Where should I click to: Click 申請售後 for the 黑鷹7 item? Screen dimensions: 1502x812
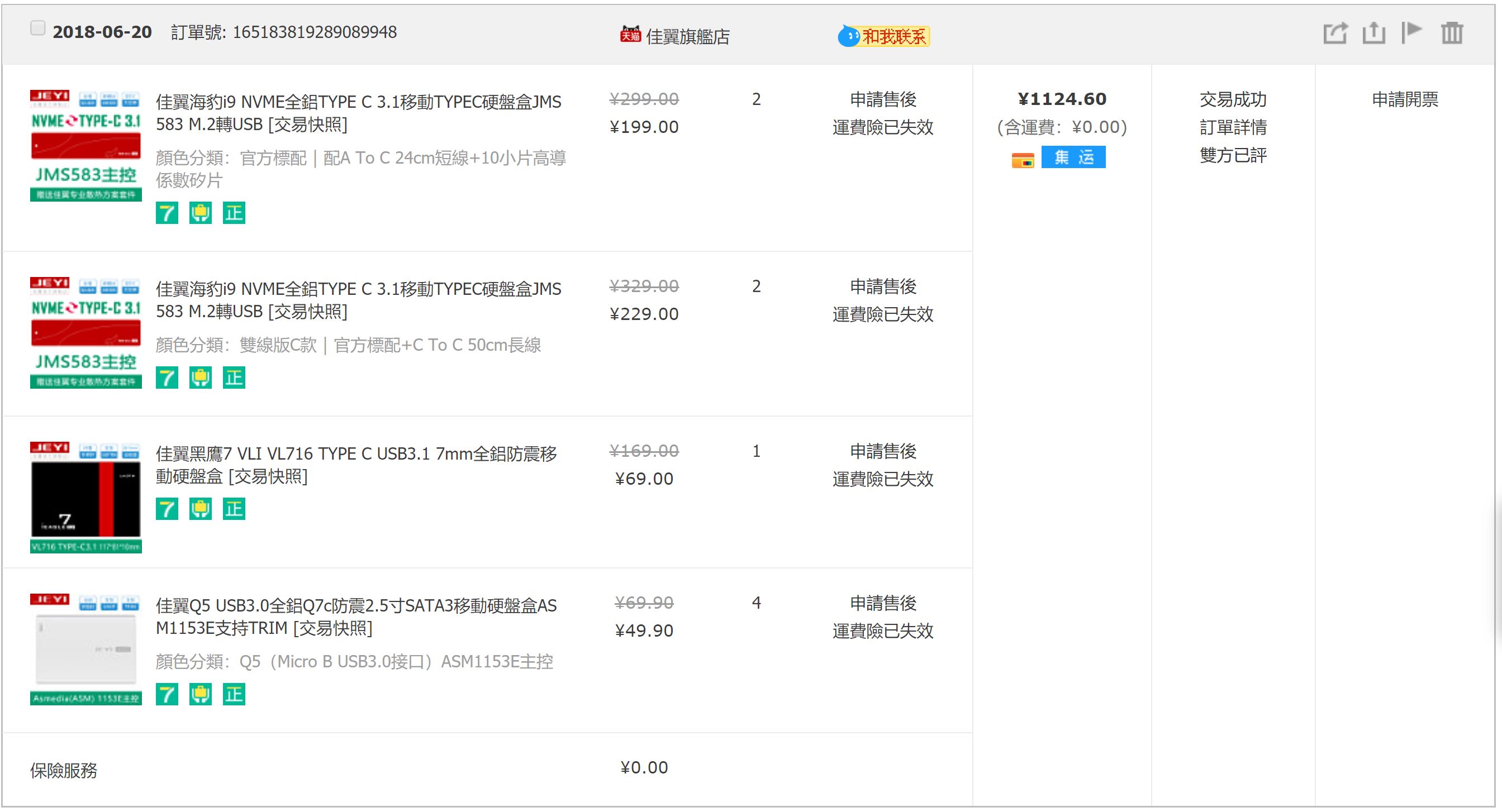click(883, 451)
